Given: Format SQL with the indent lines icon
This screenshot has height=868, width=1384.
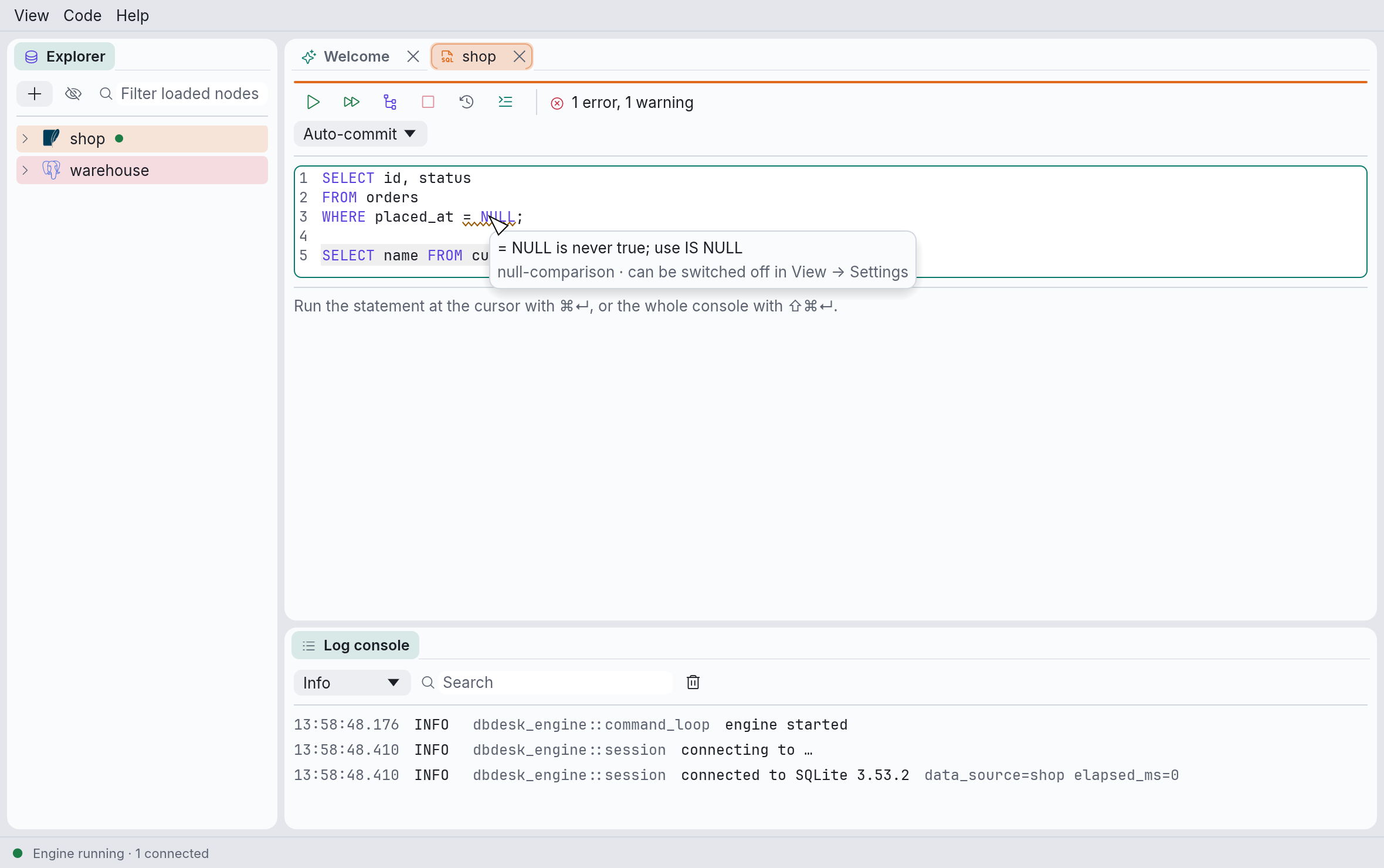Looking at the screenshot, I should 506,102.
